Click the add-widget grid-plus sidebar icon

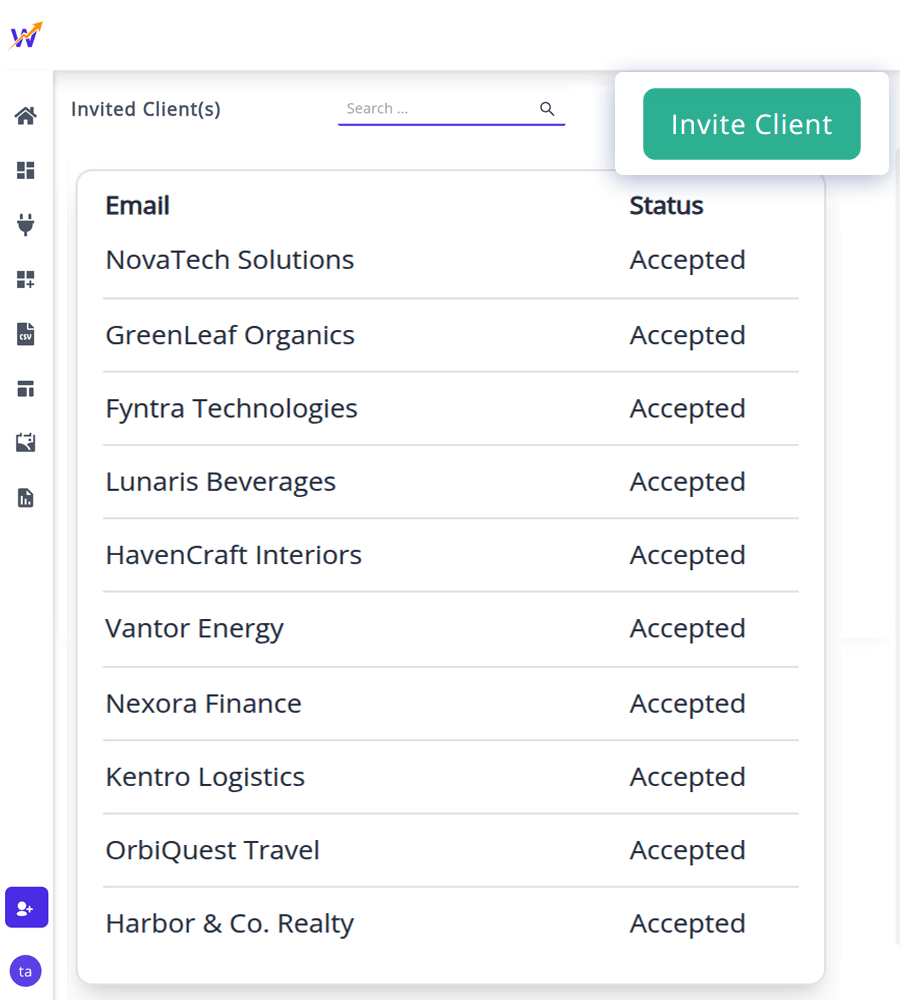pyautogui.click(x=25, y=279)
